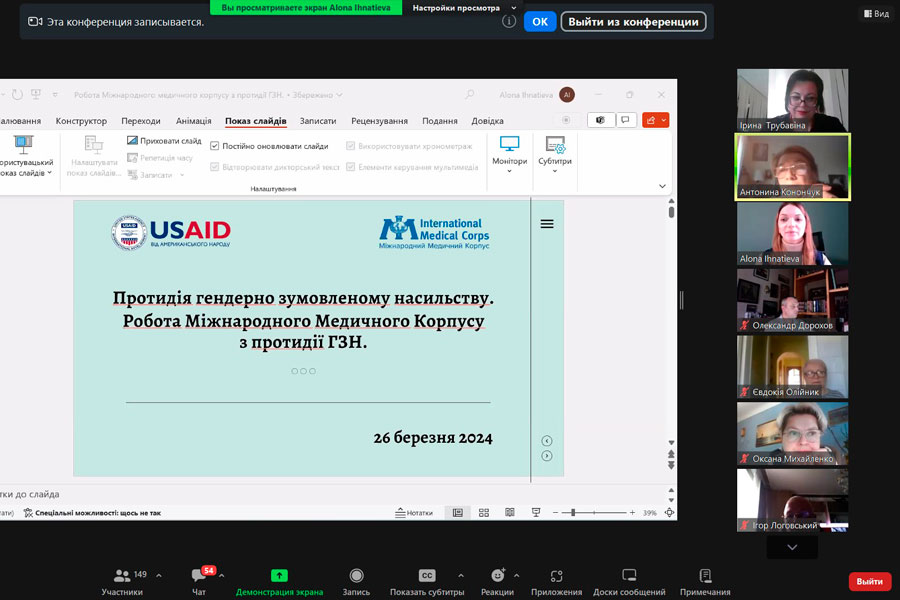Open the Переходи ribbon tab
The height and width of the screenshot is (600, 900).
point(141,121)
